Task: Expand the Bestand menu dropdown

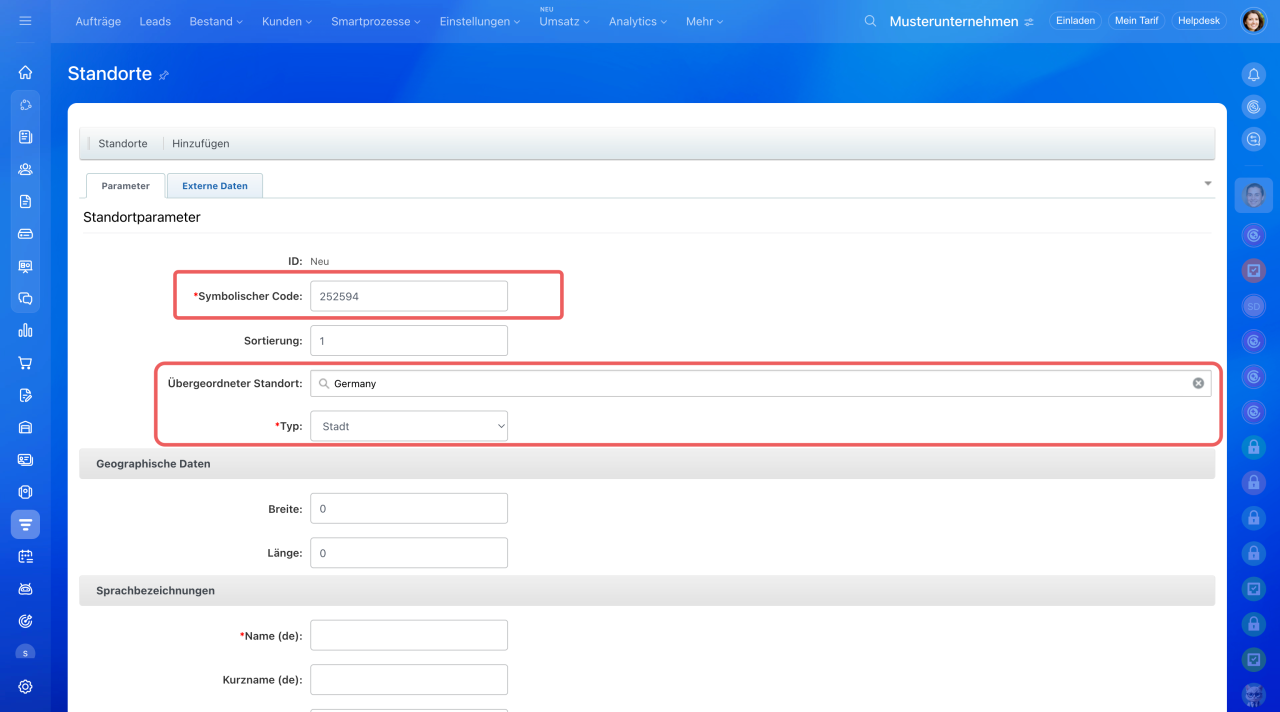Action: (215, 21)
